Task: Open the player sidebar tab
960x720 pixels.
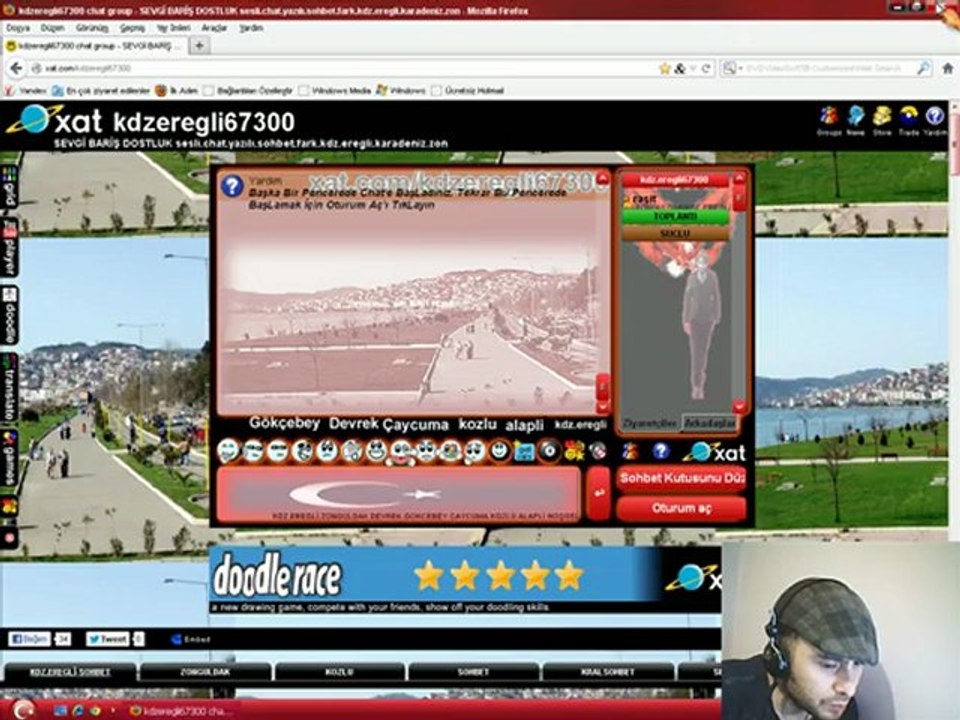Action: tap(9, 247)
